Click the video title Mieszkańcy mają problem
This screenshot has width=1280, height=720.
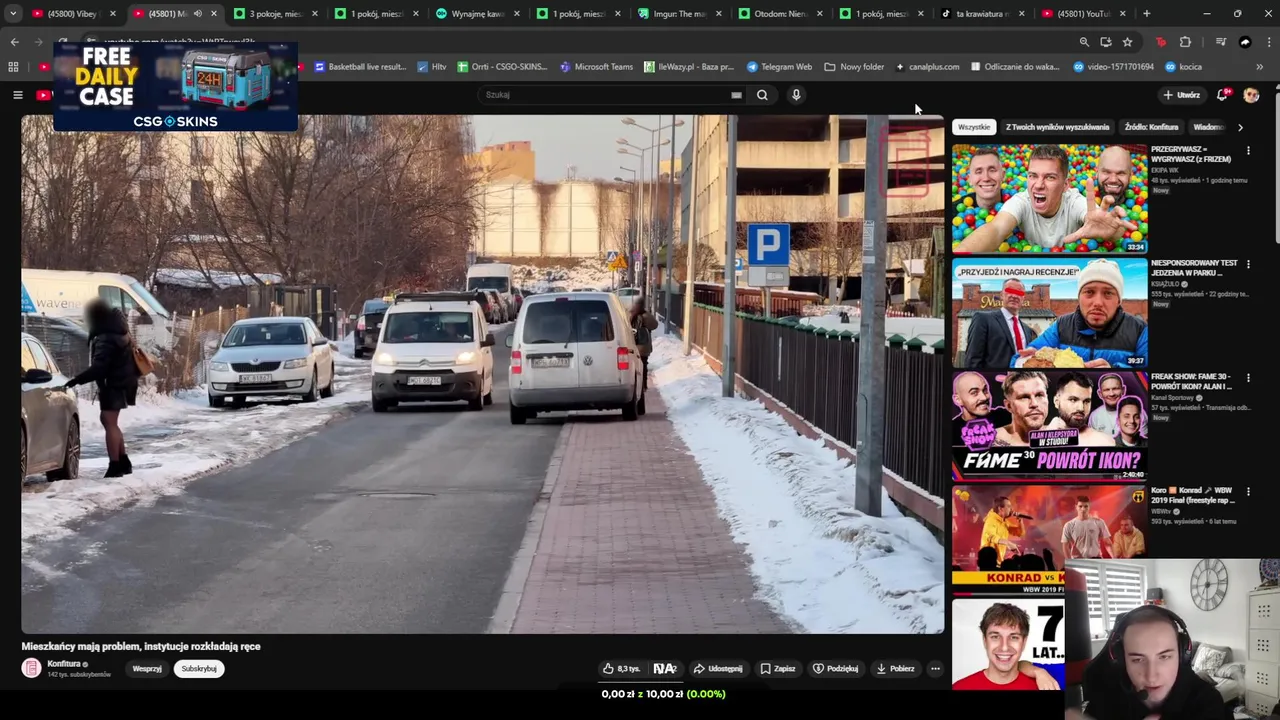[x=141, y=646]
